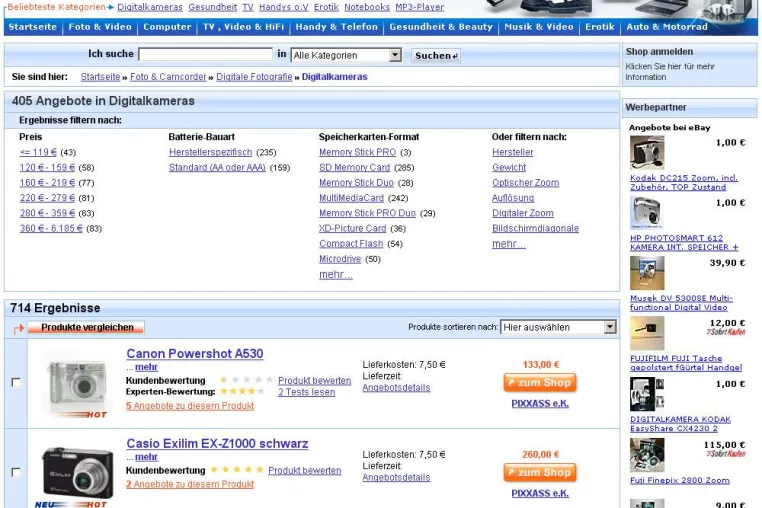Viewport: 762px width, 508px height.
Task: Tick the Casio Exilim EX-Z1000 compare checkbox
Action: point(16,473)
